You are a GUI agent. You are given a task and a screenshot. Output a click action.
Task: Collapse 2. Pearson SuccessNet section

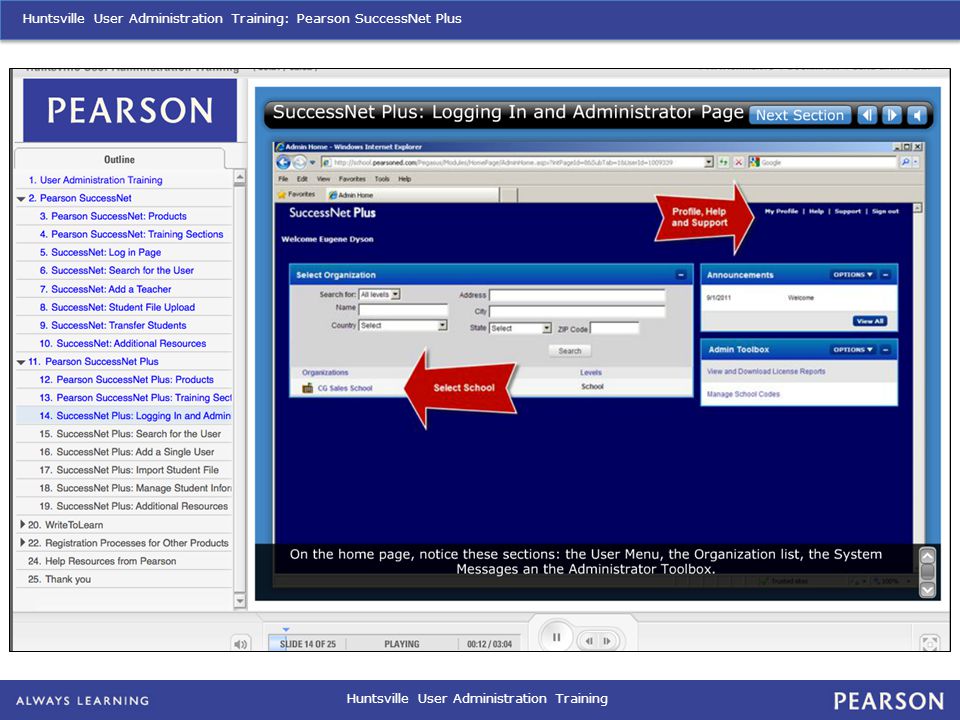(21, 198)
